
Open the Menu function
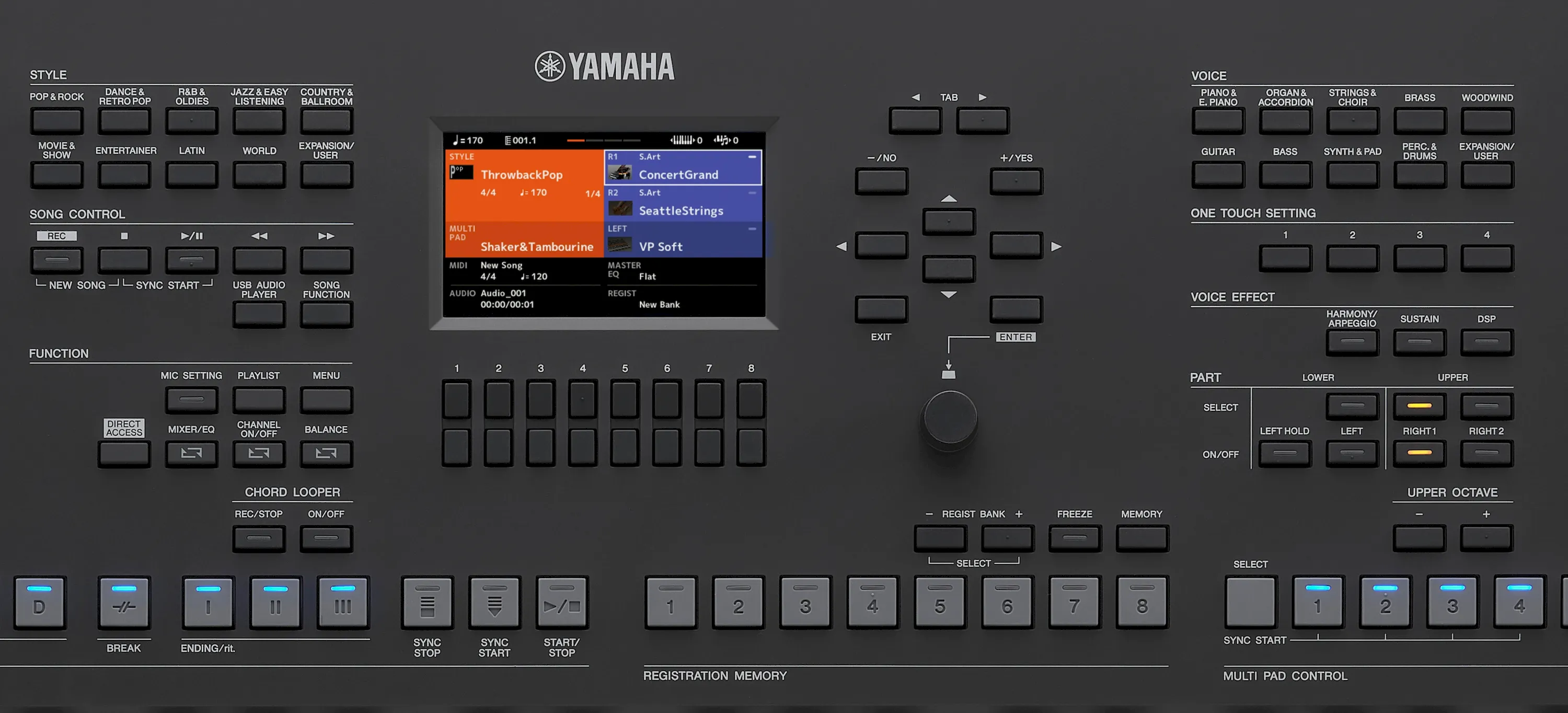[326, 400]
